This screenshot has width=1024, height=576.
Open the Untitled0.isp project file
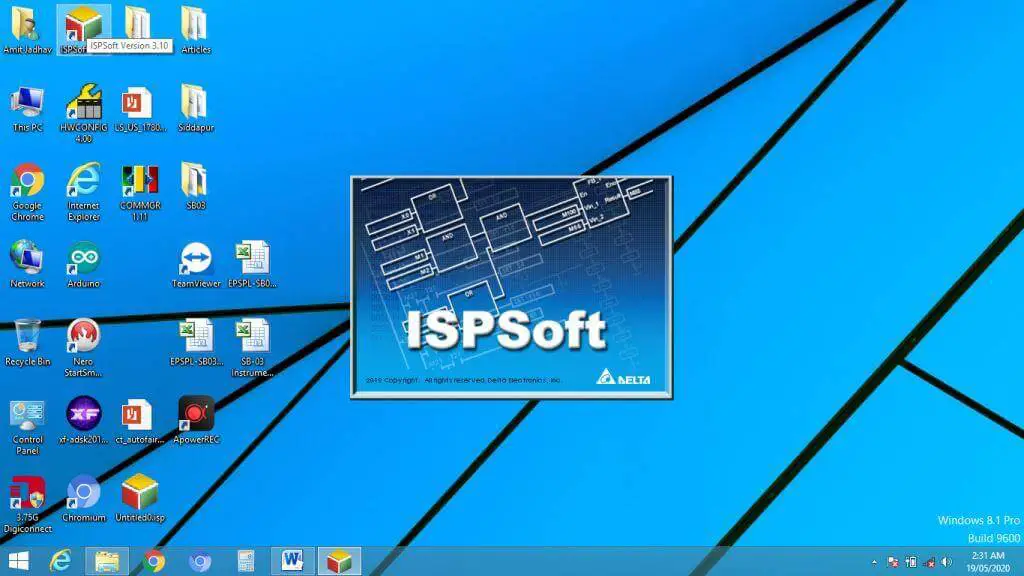click(140, 499)
